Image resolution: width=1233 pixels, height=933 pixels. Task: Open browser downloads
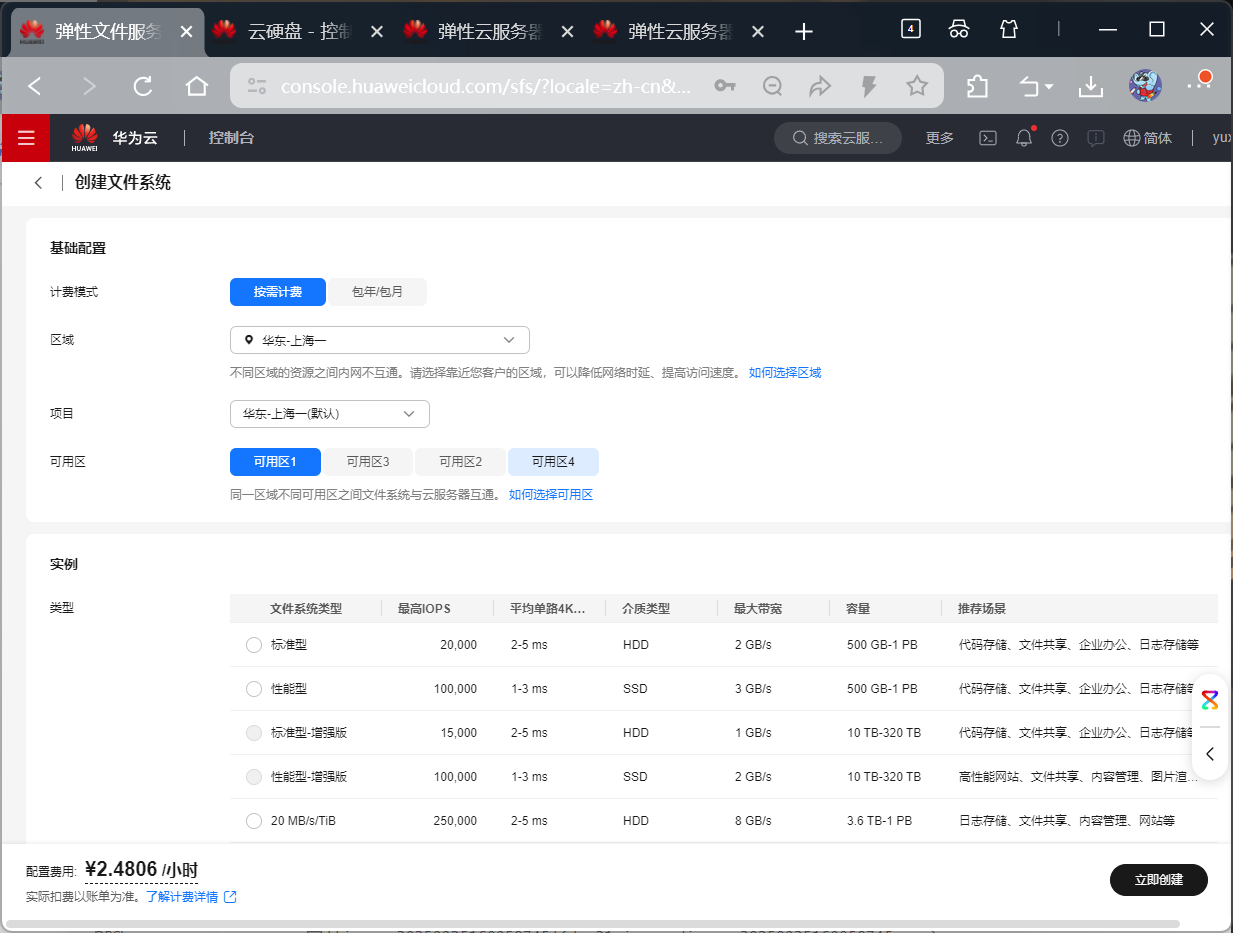(x=1090, y=87)
